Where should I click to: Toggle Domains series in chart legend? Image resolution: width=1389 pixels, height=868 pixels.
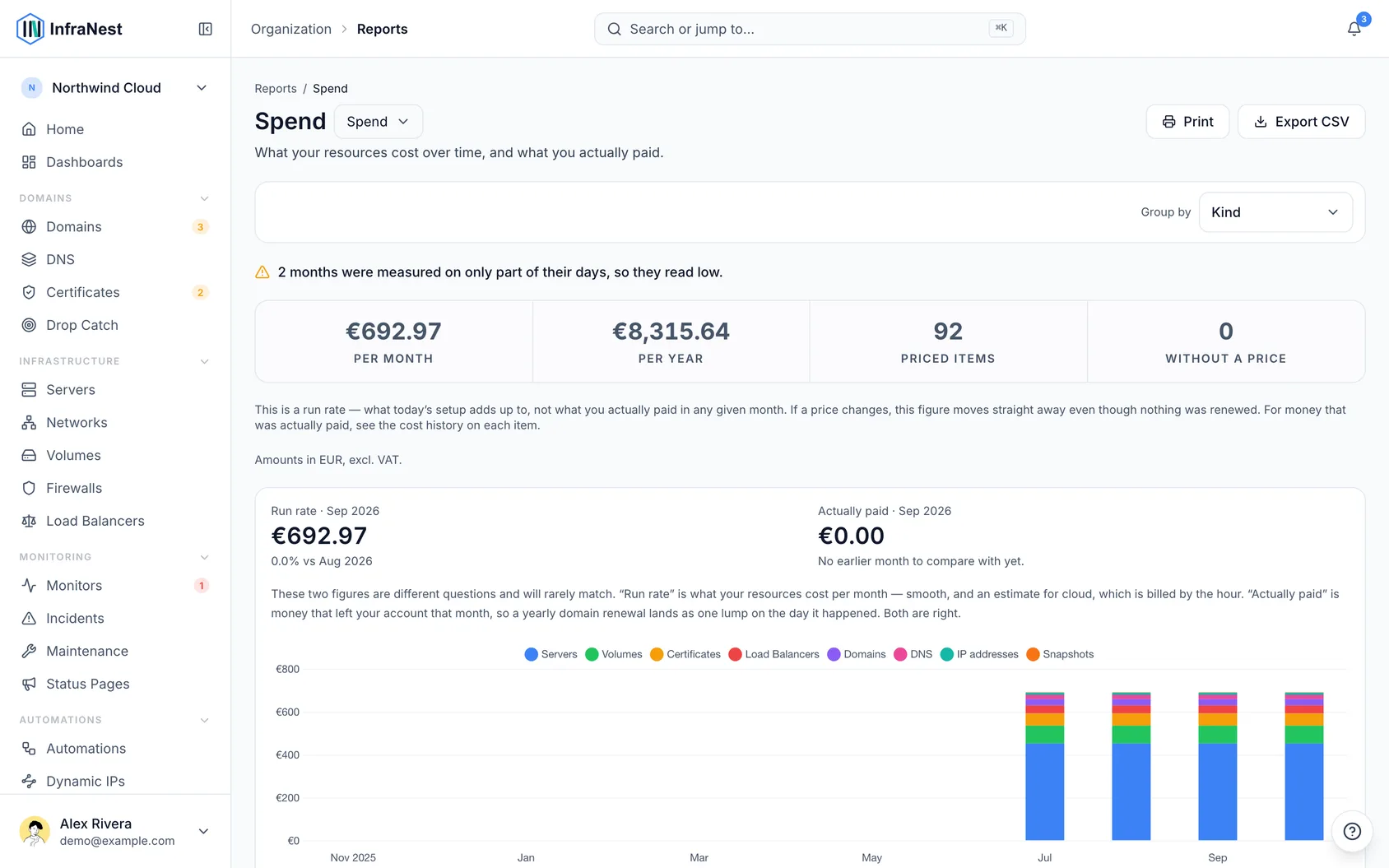[x=856, y=654]
